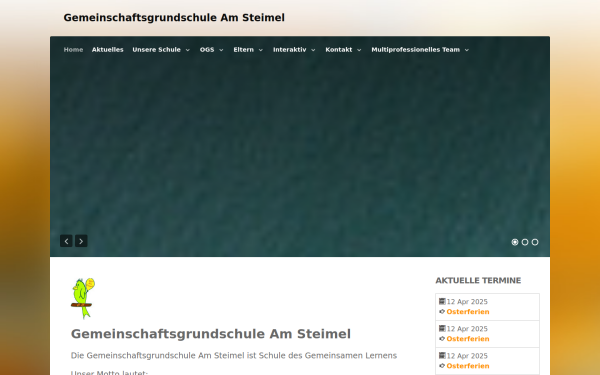600x375 pixels.
Task: Click the calendar icon of second event date
Action: [x=442, y=328]
